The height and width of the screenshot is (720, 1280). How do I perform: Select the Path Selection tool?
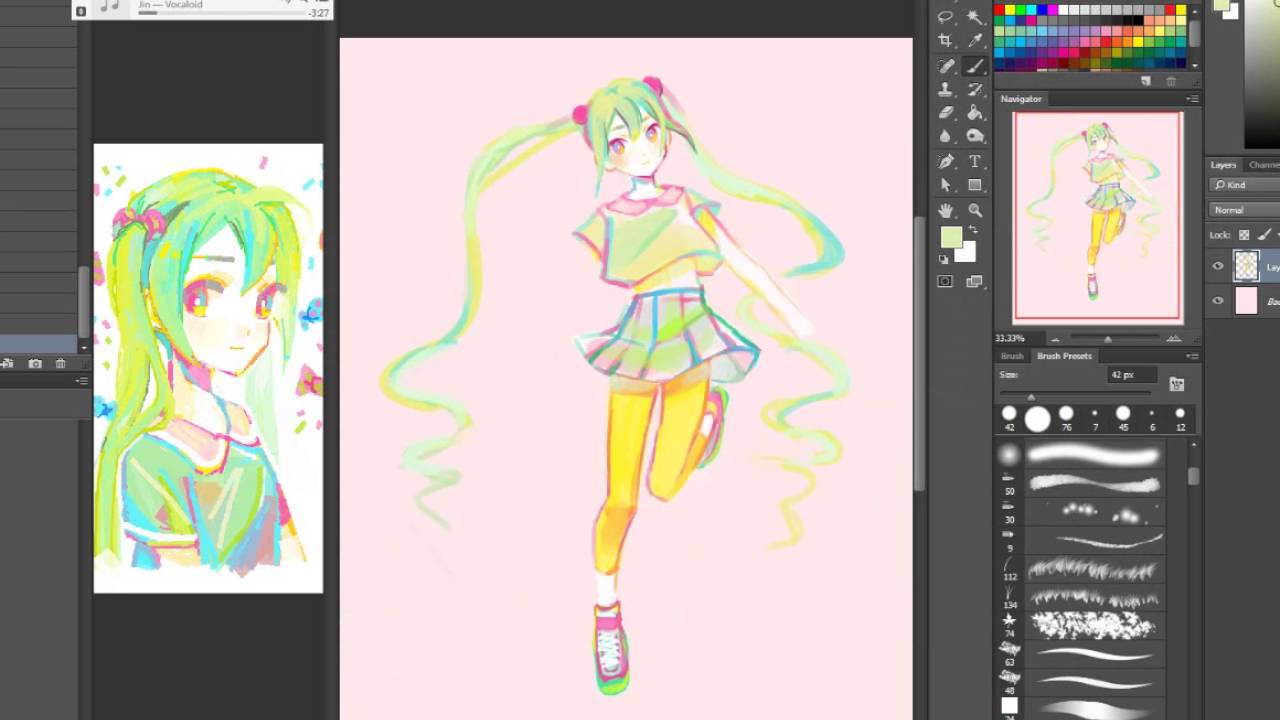pos(946,185)
